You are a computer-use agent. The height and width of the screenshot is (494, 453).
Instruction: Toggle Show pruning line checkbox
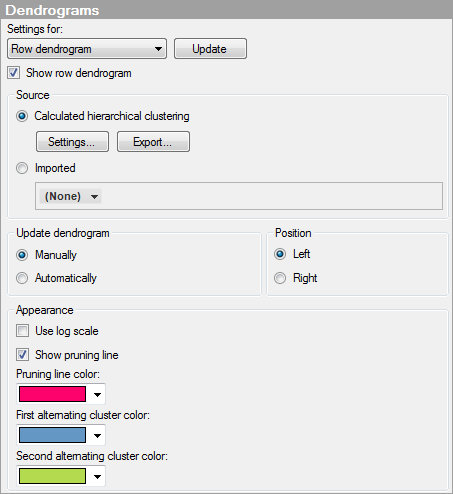[23, 355]
